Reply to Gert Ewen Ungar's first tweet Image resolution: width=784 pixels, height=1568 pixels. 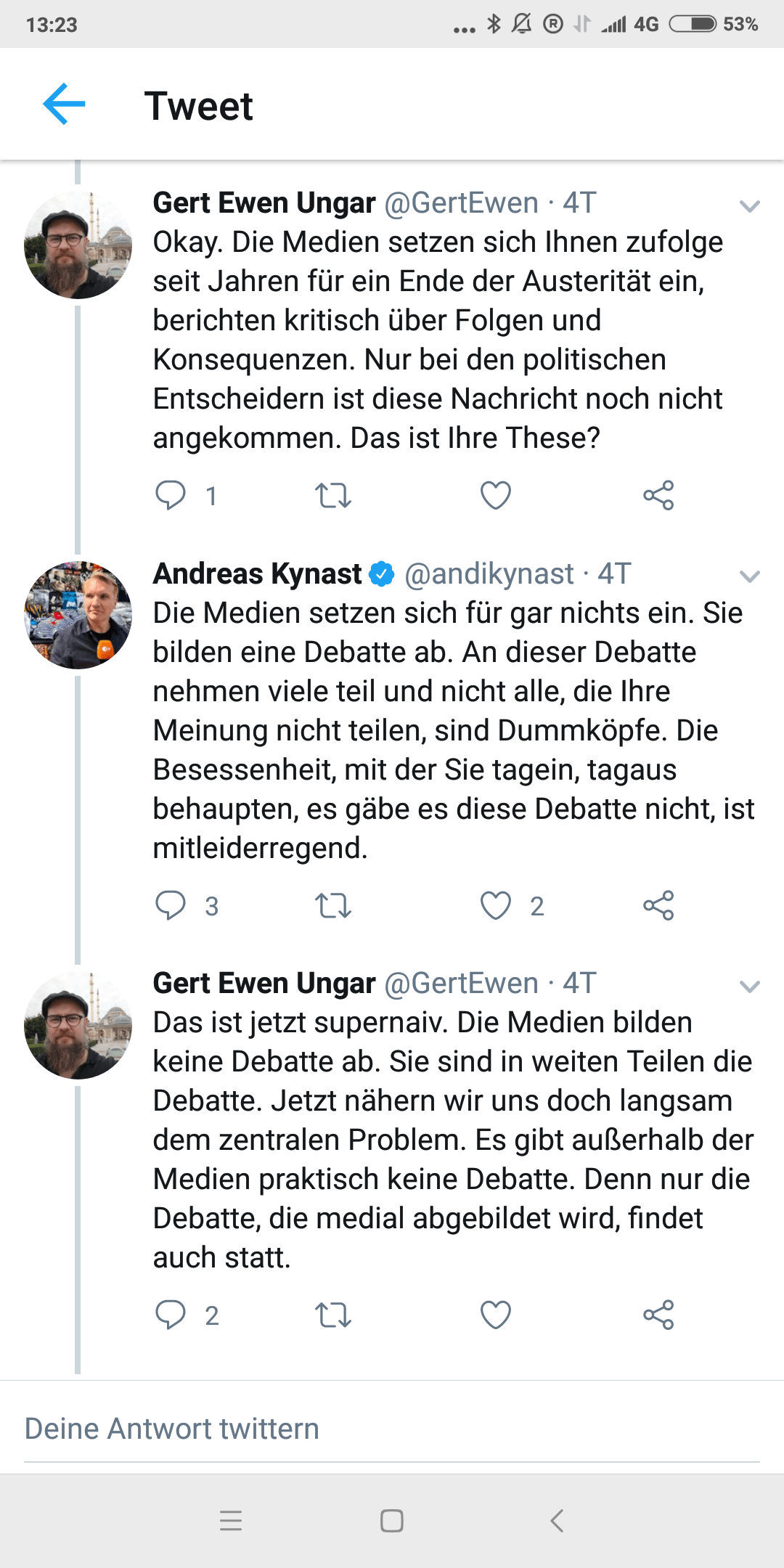[x=171, y=495]
